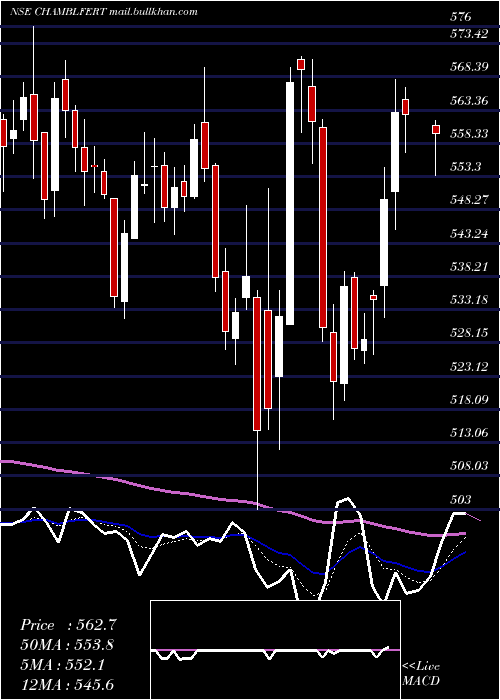Click the 538.21 price axis label
The width and height of the screenshot is (500, 700).
pyautogui.click(x=469, y=267)
